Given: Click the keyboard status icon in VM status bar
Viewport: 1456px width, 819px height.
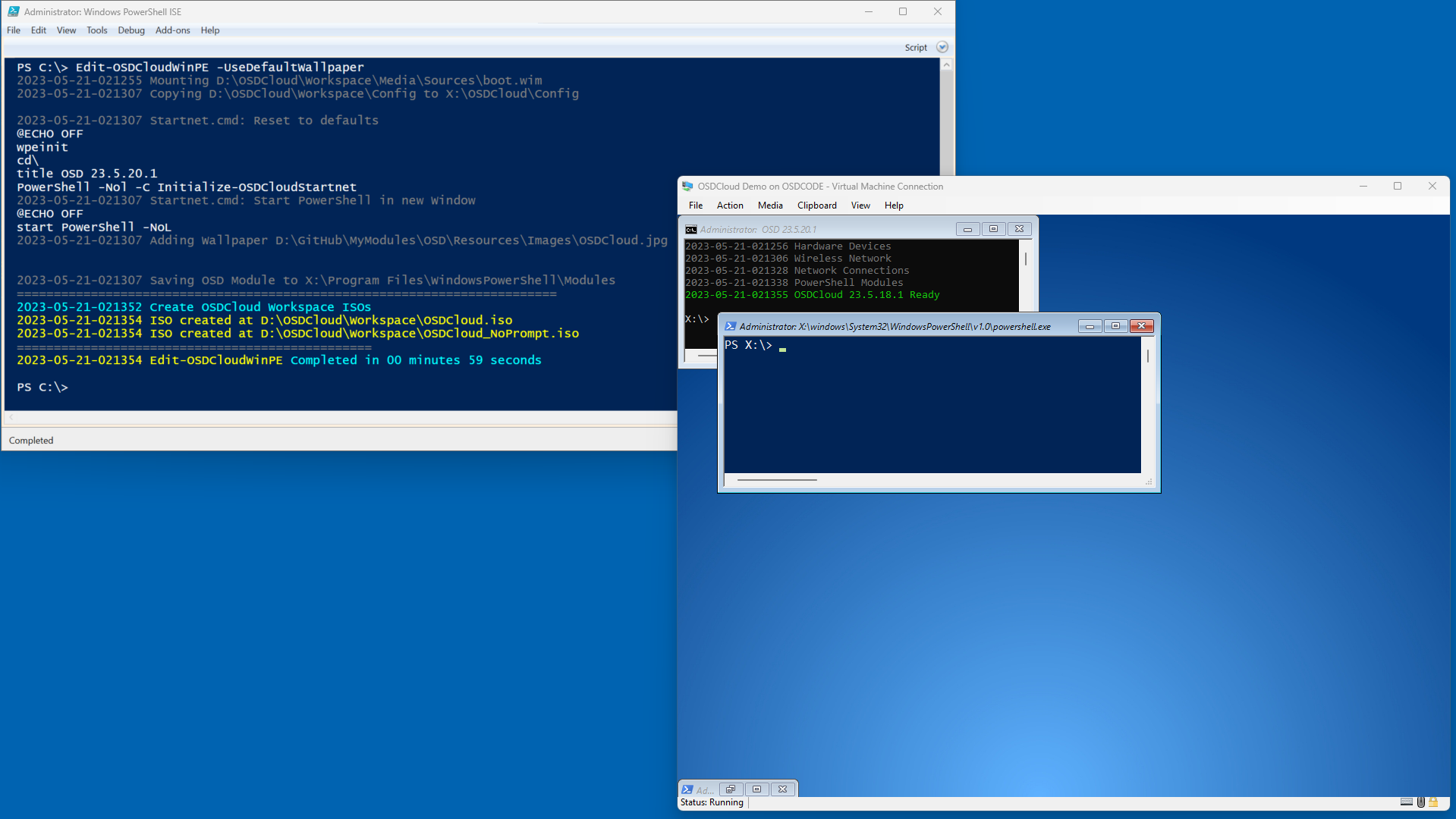Looking at the screenshot, I should coord(1406,802).
